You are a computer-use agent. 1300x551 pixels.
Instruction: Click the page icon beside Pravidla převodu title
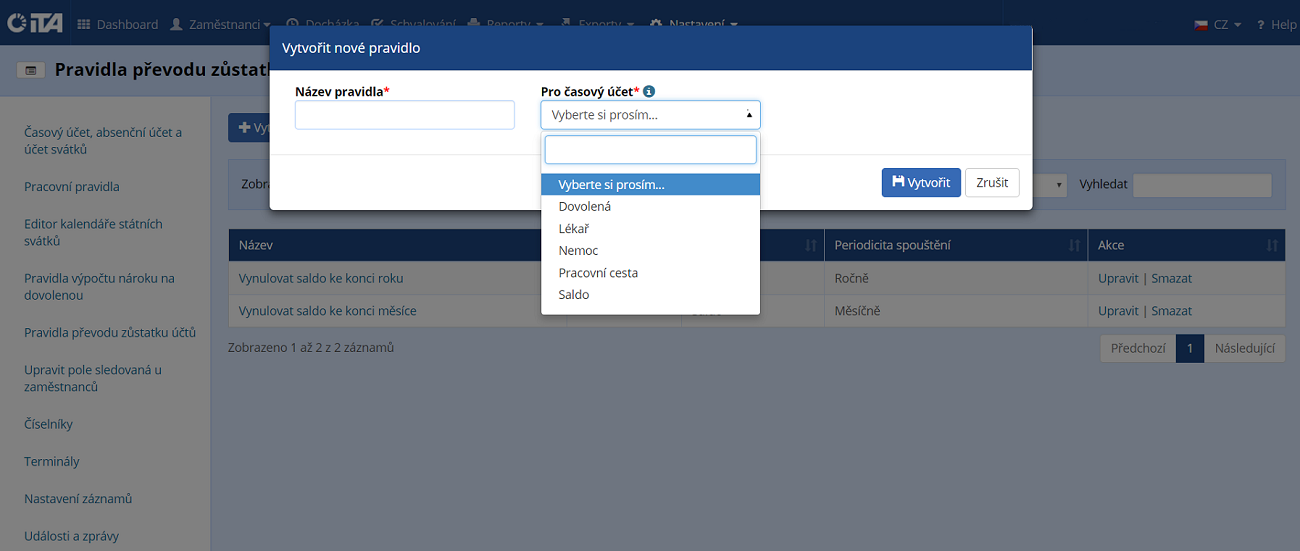(x=30, y=70)
